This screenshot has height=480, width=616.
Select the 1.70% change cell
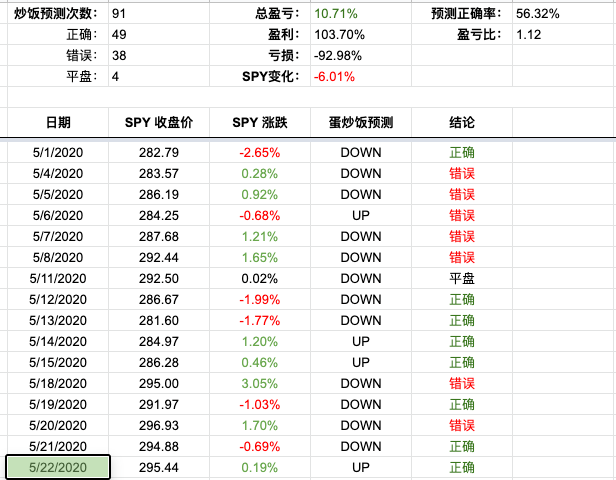coord(260,425)
